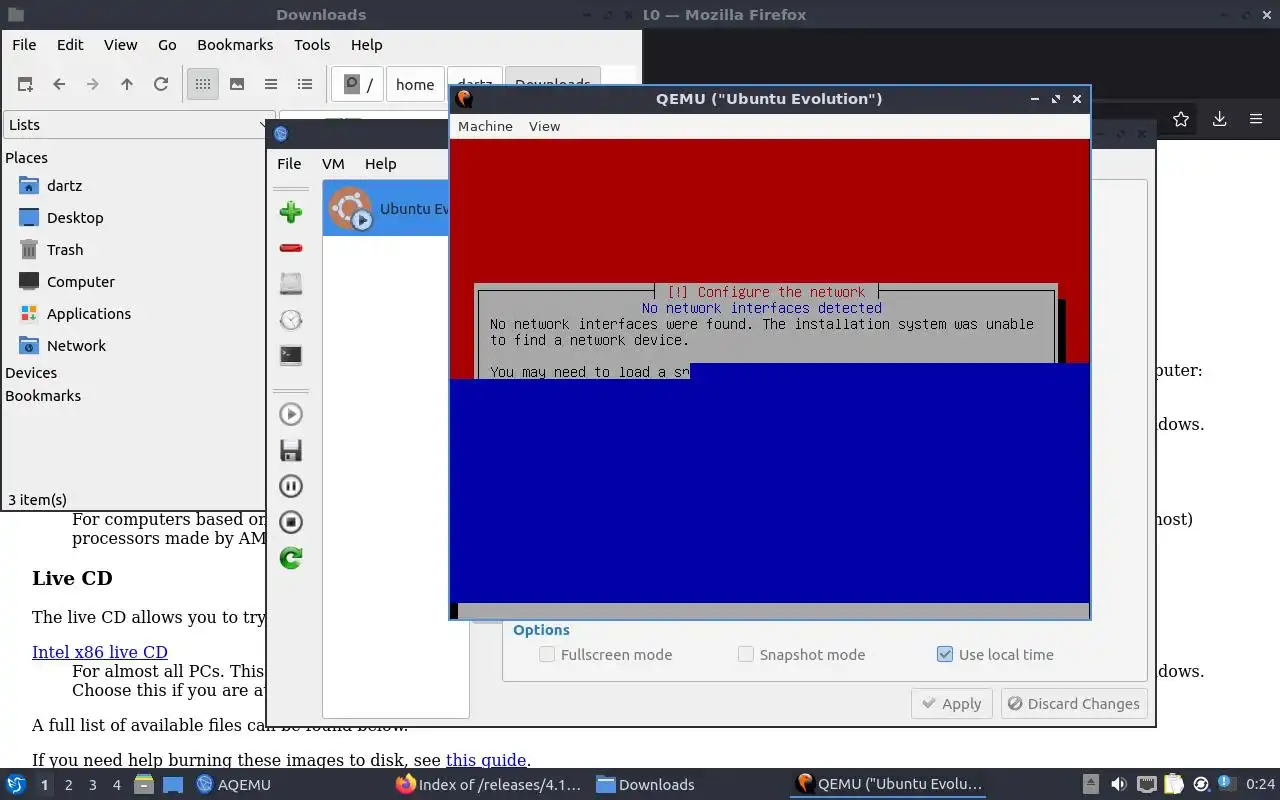The width and height of the screenshot is (1280, 800).
Task: Go back in the Downloads file manager
Action: pyautogui.click(x=59, y=84)
